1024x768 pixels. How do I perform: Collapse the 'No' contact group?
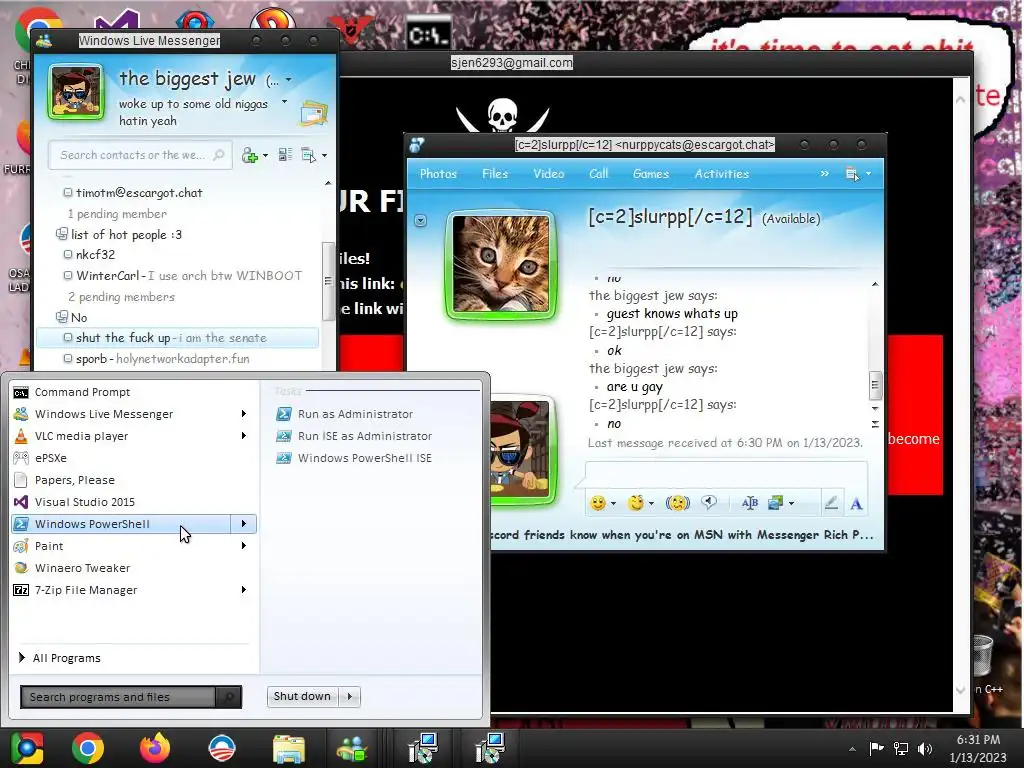[x=61, y=317]
